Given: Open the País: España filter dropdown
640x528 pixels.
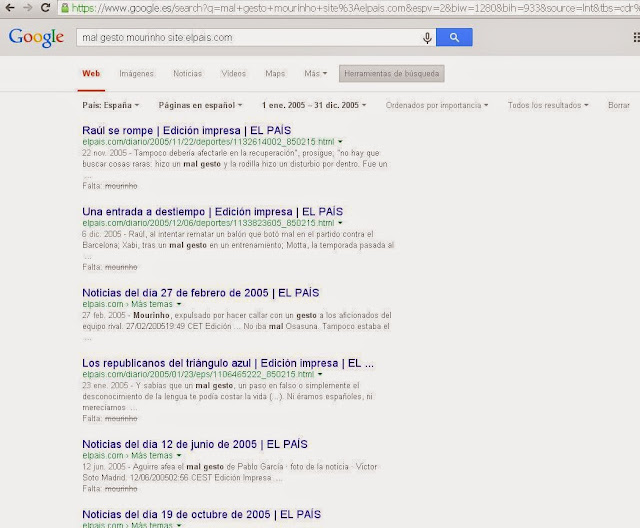Looking at the screenshot, I should pos(111,105).
